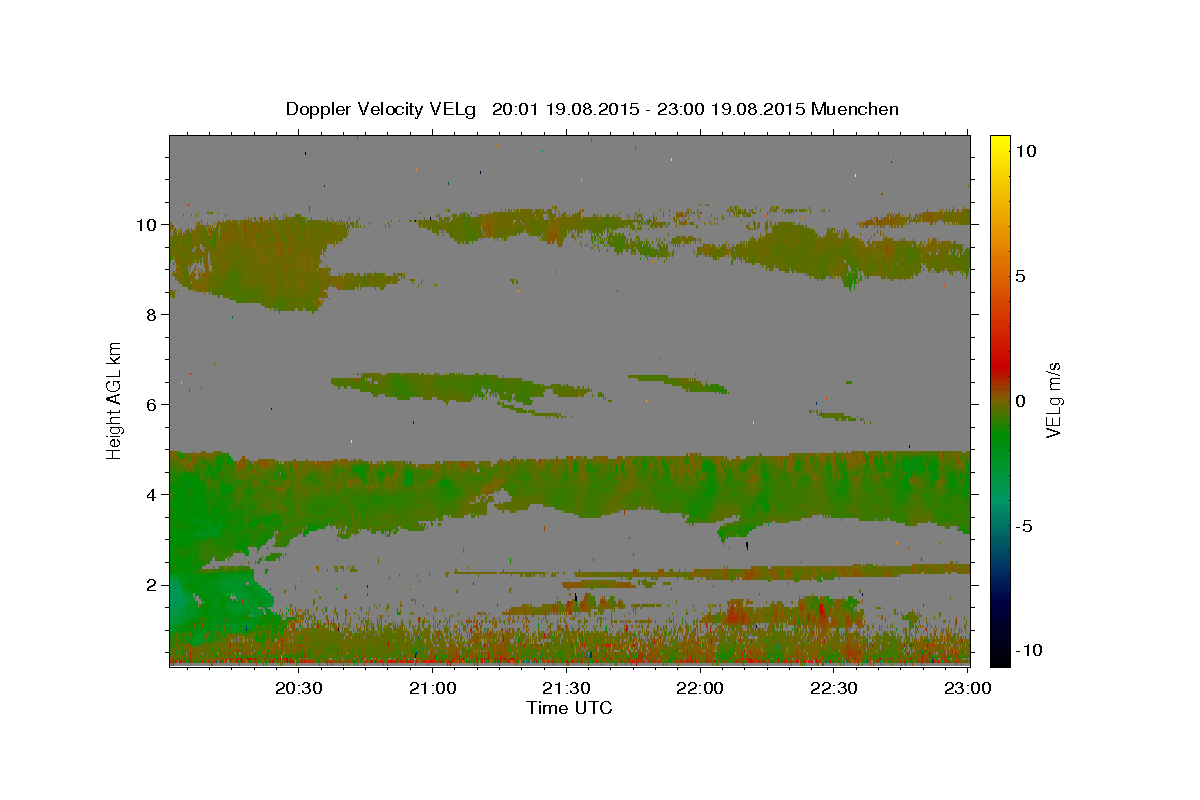Image resolution: width=1200 pixels, height=800 pixels.
Task: Select the 'Height AGL km' y-axis label
Action: click(115, 401)
